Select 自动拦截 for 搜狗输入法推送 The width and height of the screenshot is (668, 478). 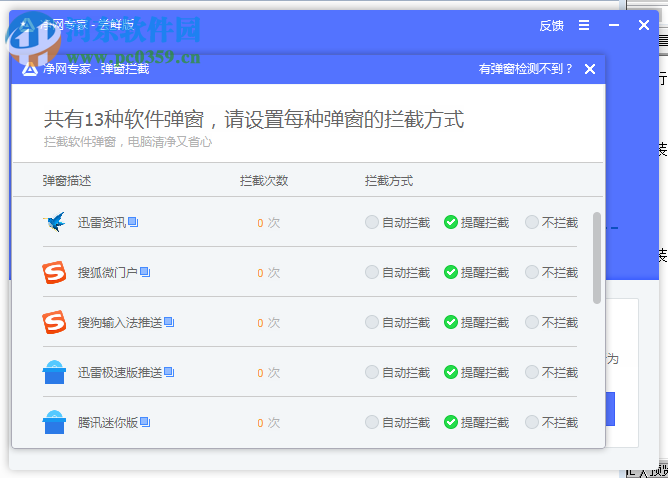click(397, 322)
